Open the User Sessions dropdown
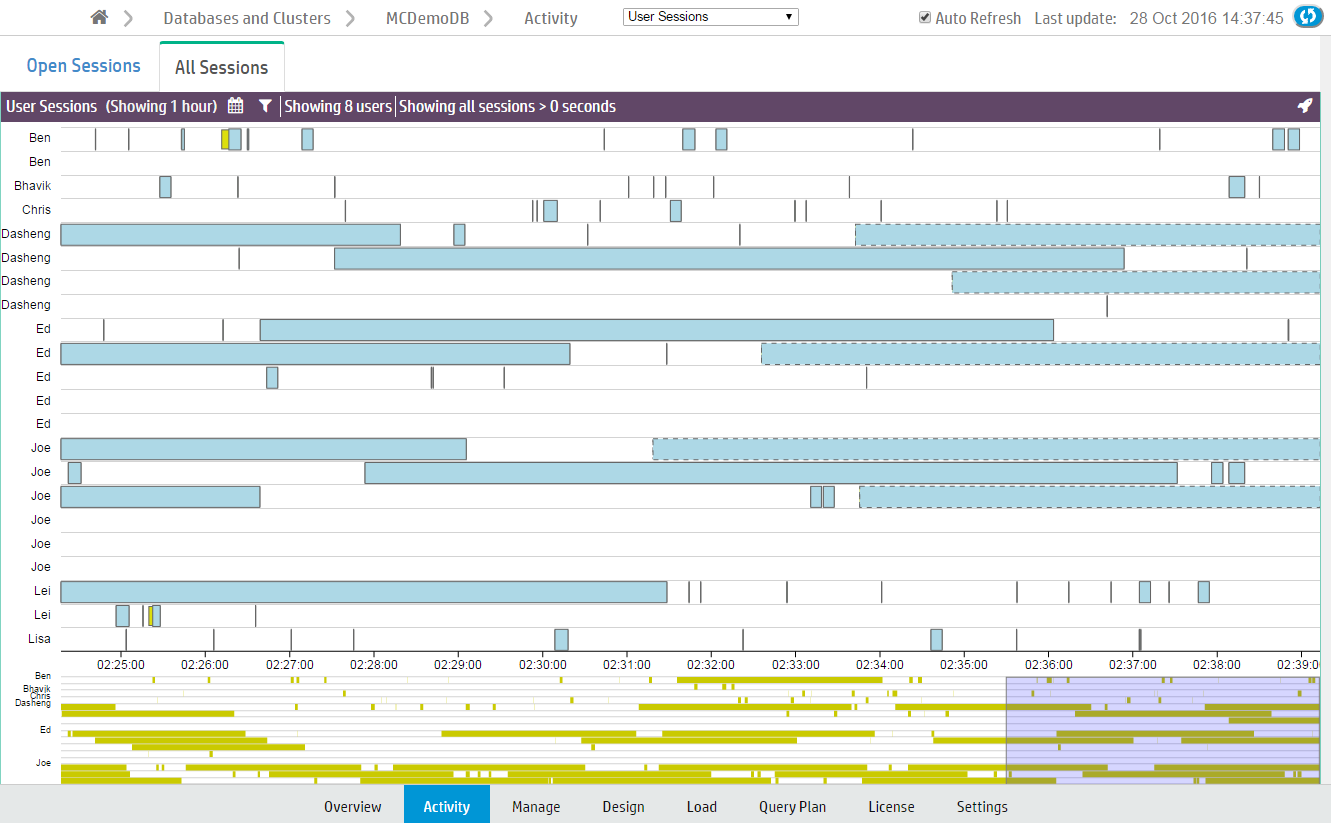 (710, 17)
